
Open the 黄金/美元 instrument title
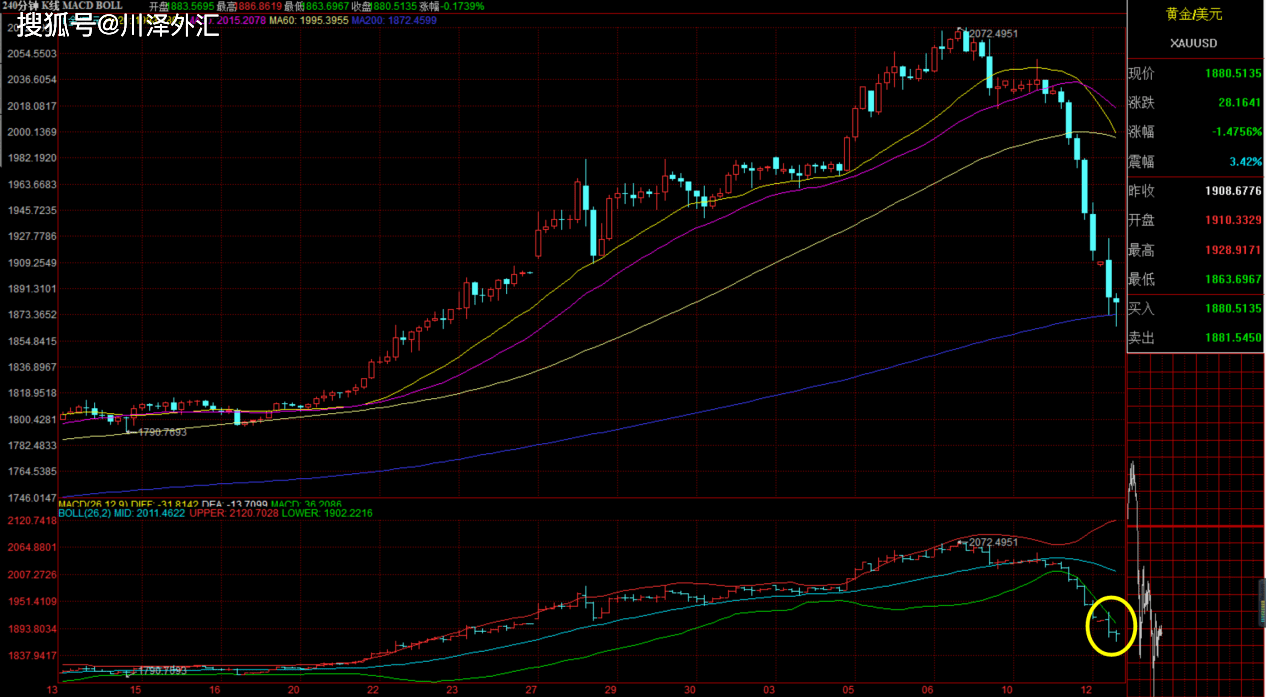pos(1194,14)
